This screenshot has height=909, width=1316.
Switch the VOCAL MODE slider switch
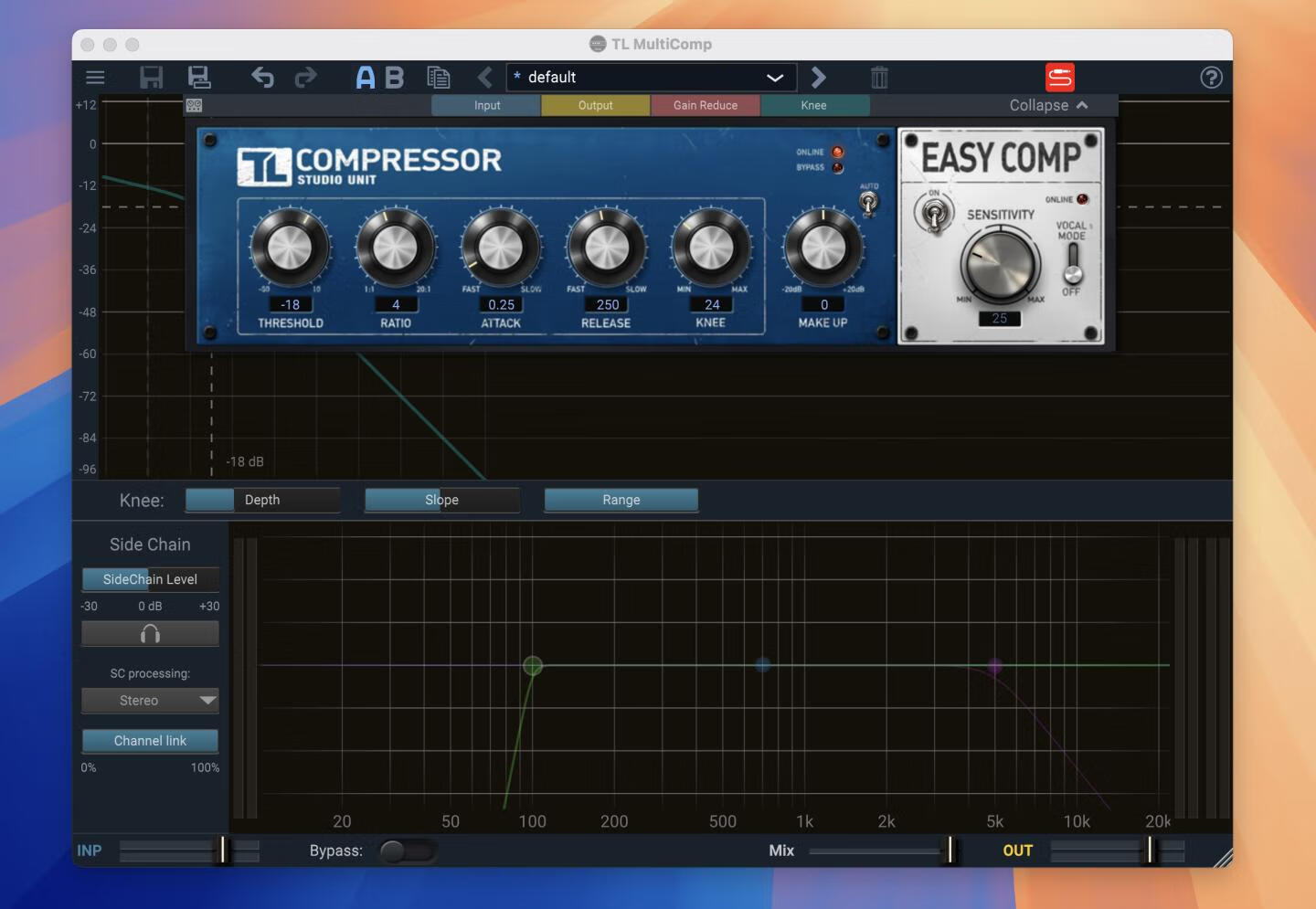[x=1073, y=264]
